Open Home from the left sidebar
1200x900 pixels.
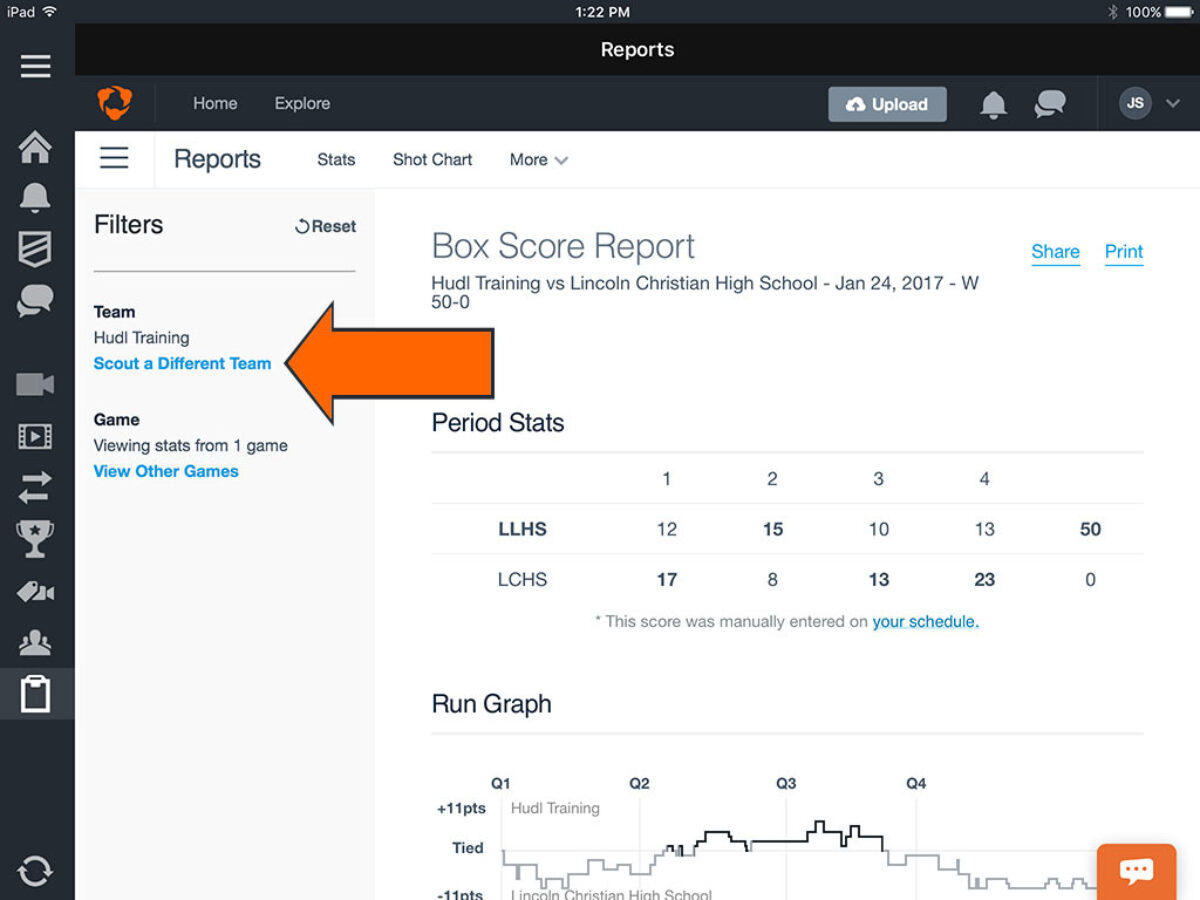[35, 146]
